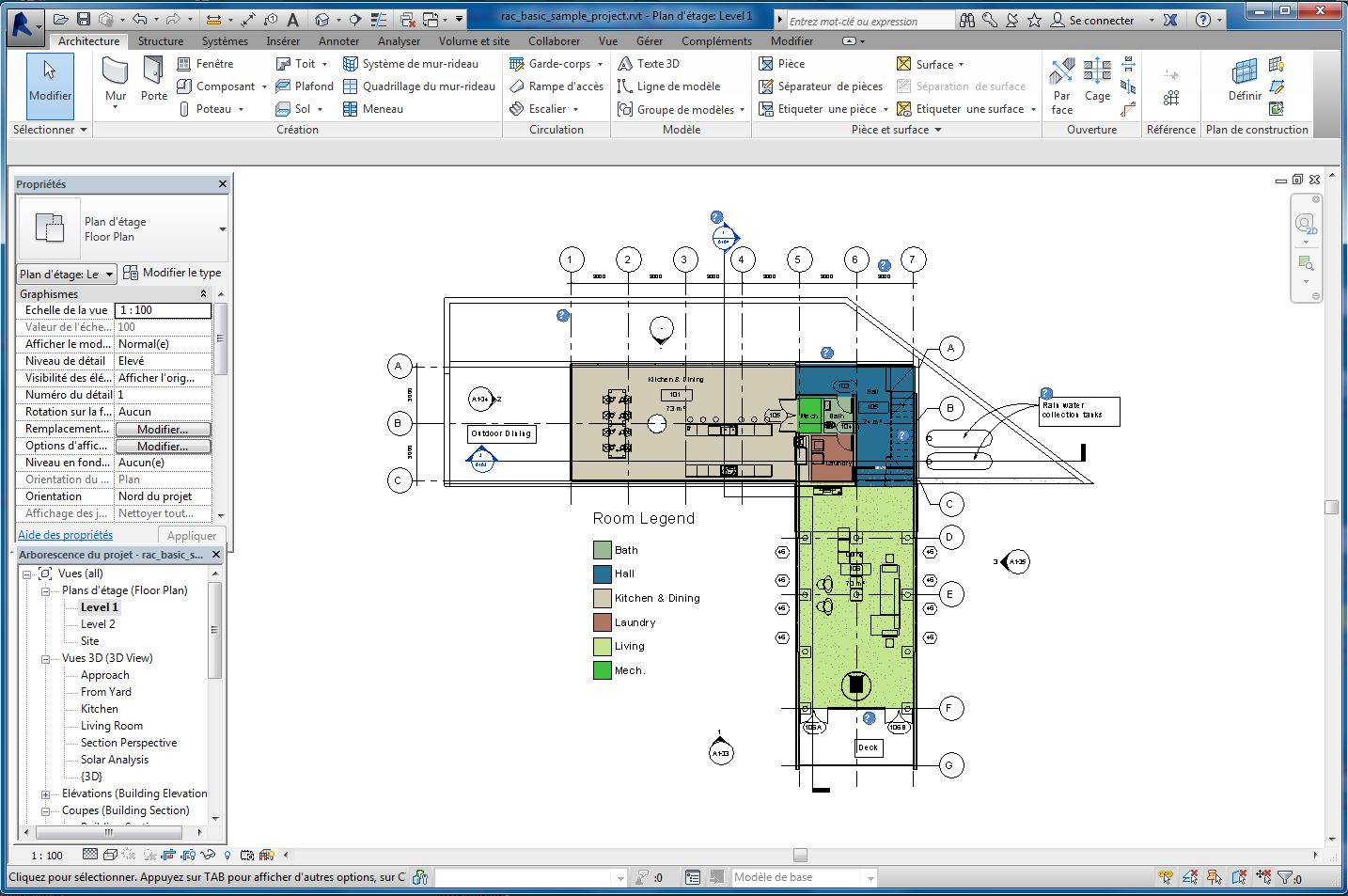Collapse the Vues 3D tree node
The height and width of the screenshot is (896, 1348).
(45, 658)
